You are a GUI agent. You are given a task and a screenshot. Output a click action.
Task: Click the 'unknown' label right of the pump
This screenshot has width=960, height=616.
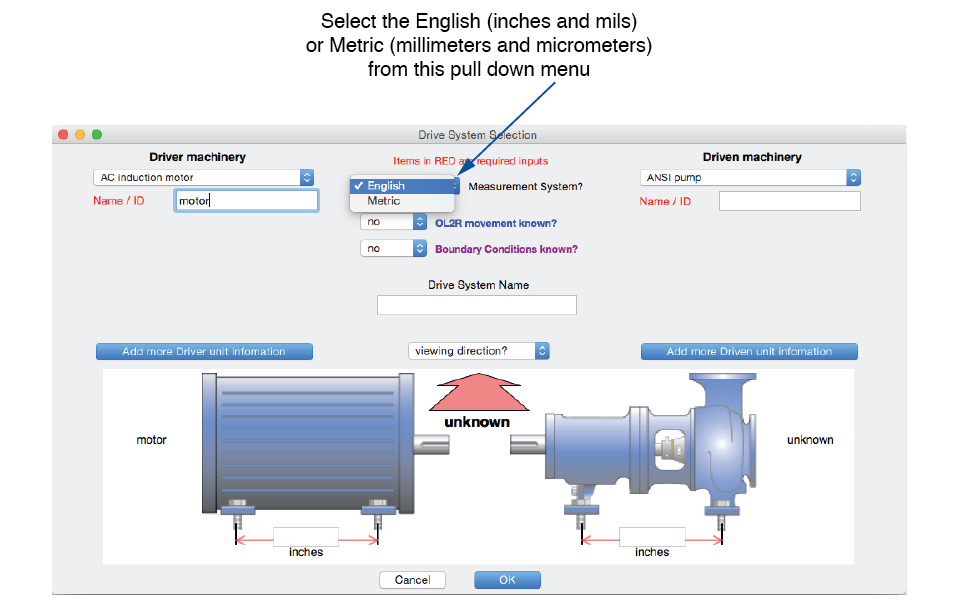tap(810, 440)
